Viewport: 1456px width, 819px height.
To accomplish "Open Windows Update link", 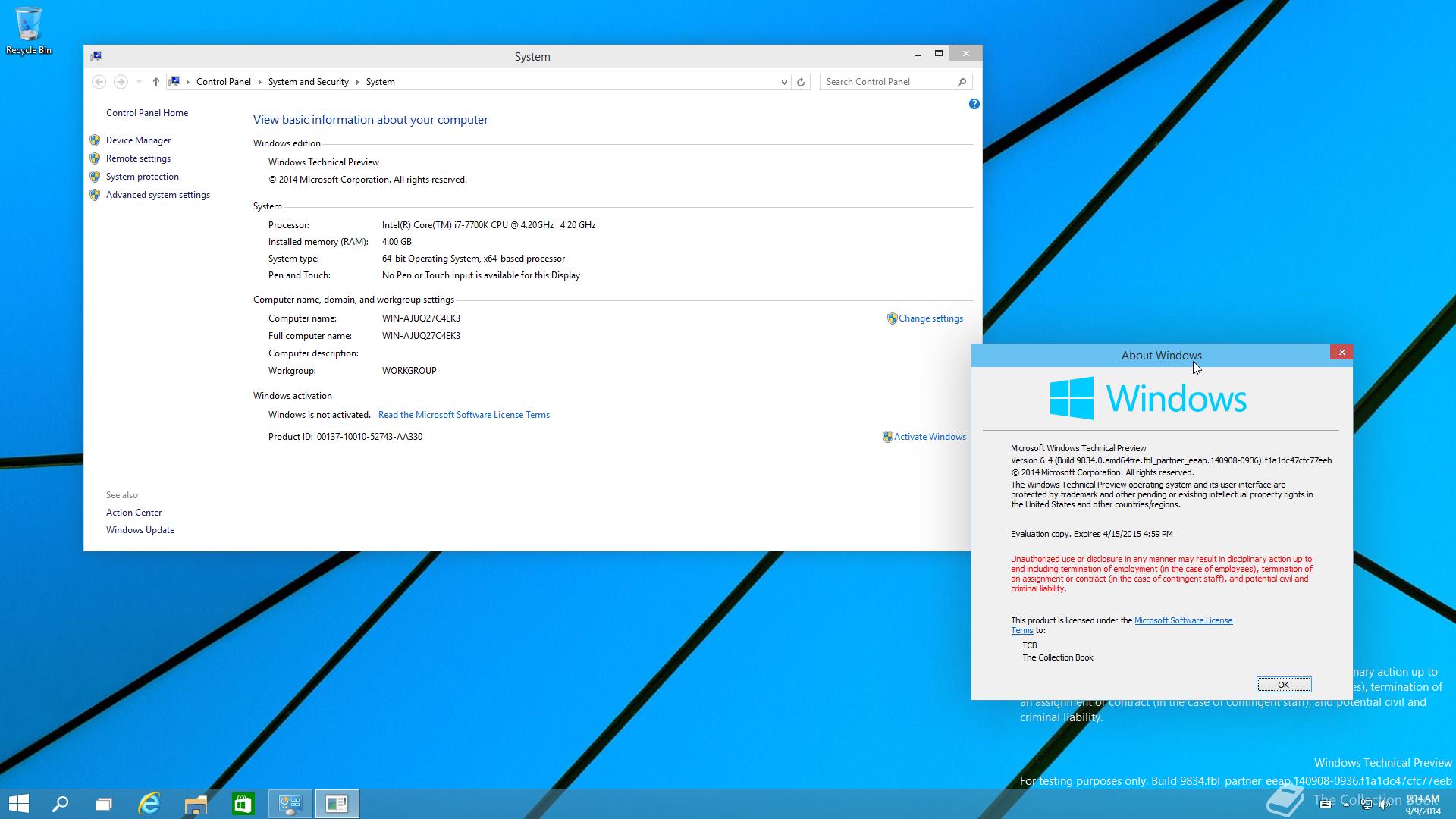I will (x=140, y=530).
